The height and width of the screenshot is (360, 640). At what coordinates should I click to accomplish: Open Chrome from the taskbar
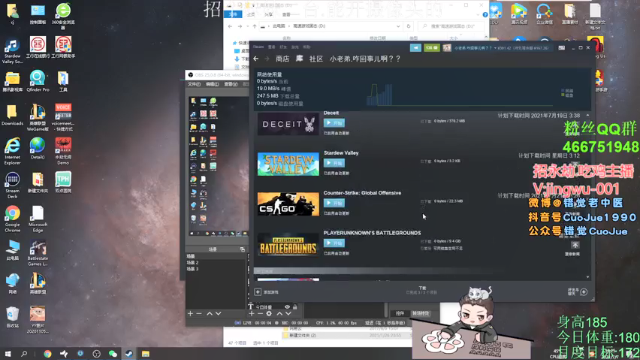tap(48, 354)
